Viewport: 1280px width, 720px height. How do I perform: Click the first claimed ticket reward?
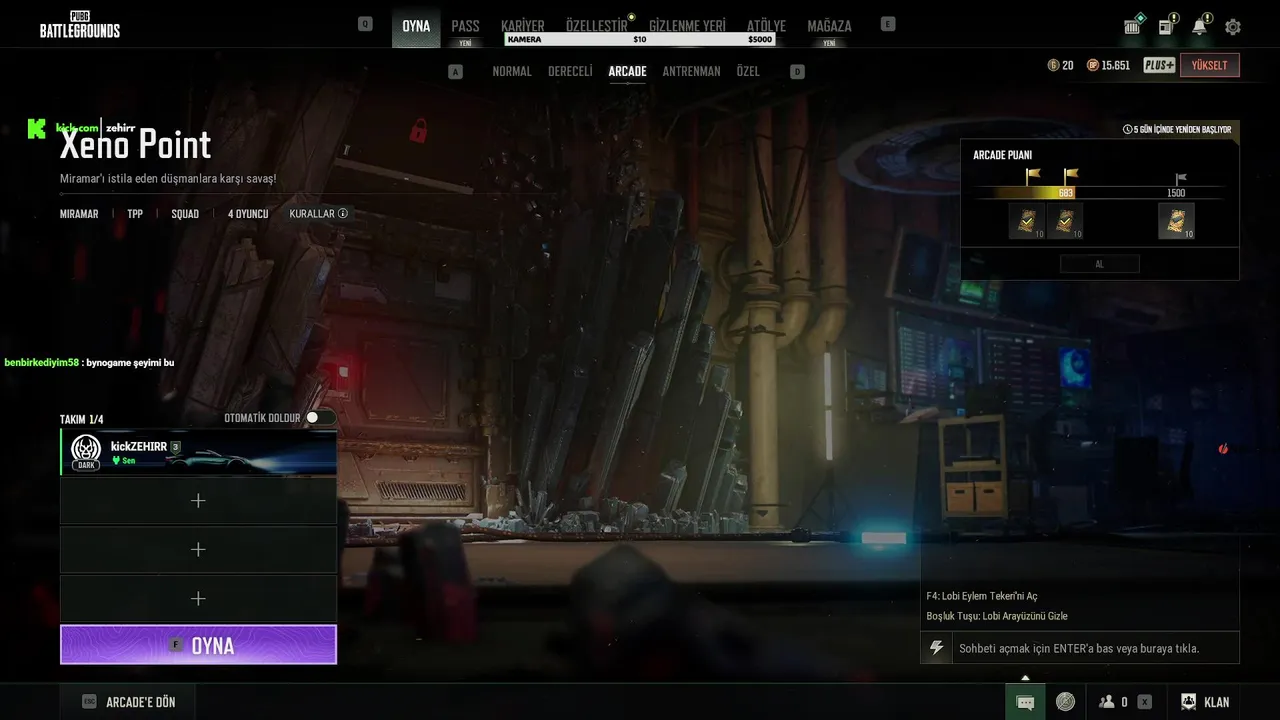tap(1027, 221)
